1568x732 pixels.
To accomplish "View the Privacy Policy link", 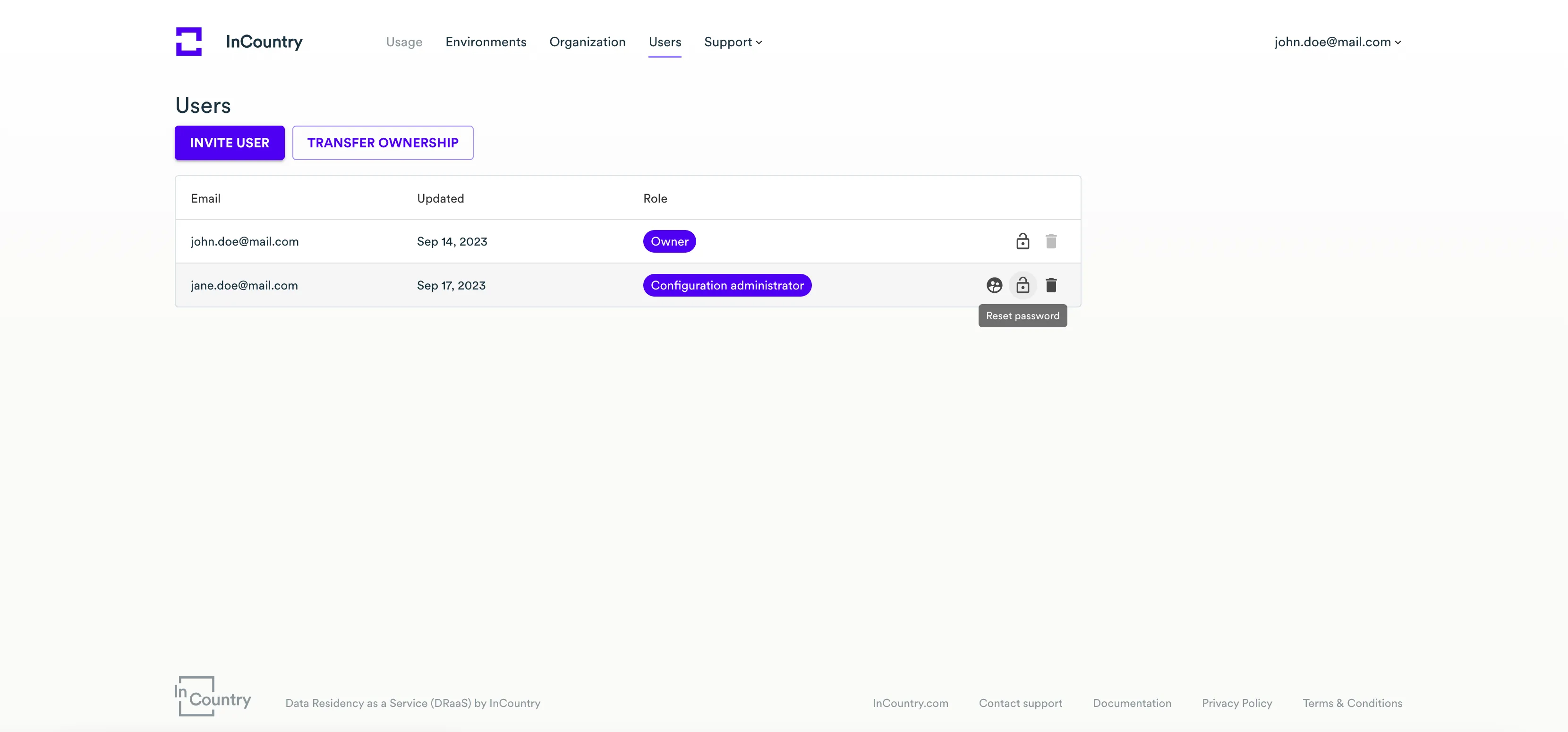I will (x=1237, y=703).
